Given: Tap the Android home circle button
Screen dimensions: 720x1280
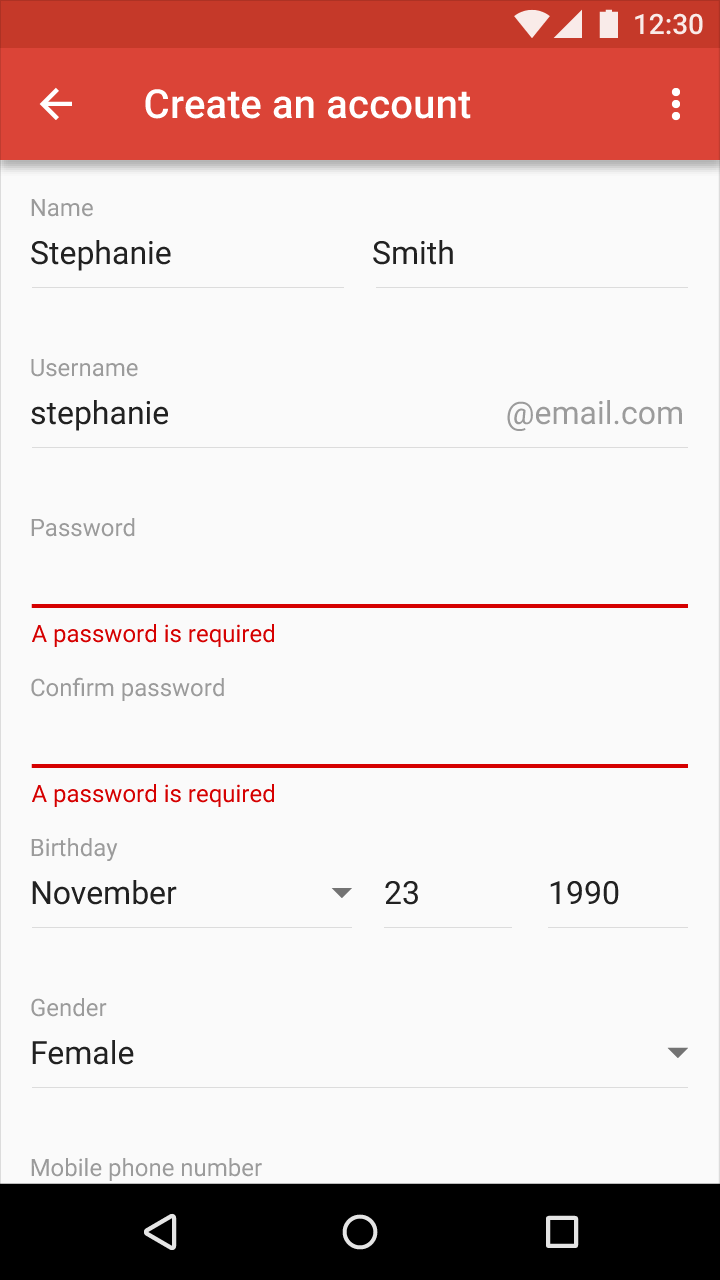Looking at the screenshot, I should [x=360, y=1232].
